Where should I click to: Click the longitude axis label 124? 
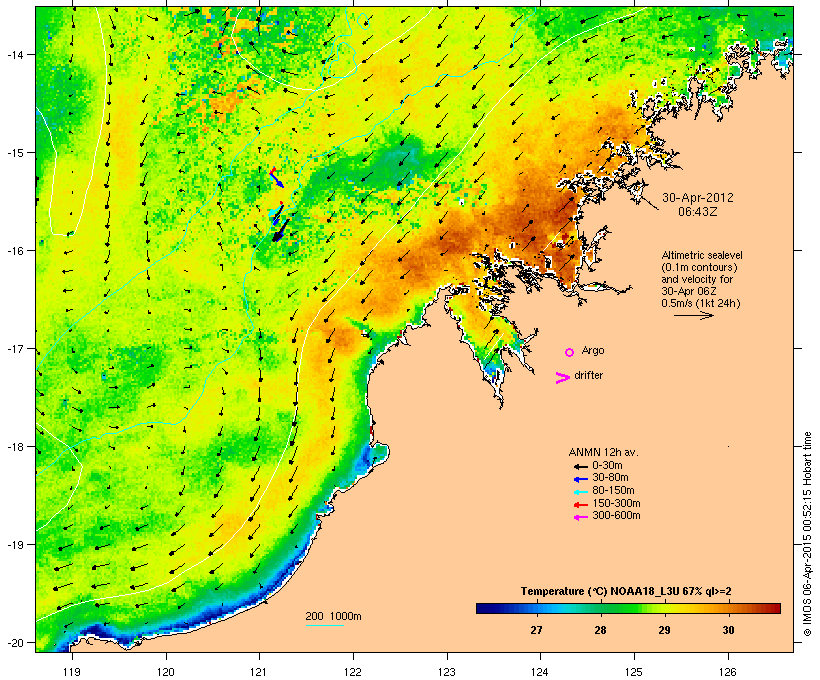click(540, 672)
